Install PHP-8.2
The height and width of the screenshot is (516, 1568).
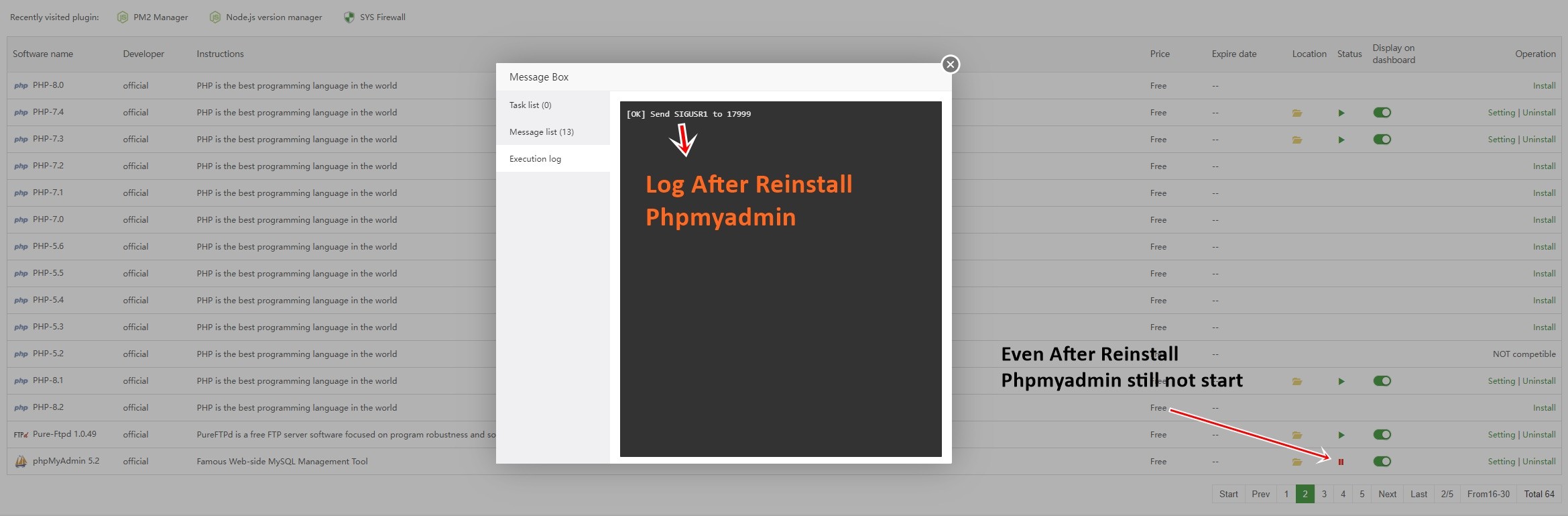pyautogui.click(x=1544, y=408)
